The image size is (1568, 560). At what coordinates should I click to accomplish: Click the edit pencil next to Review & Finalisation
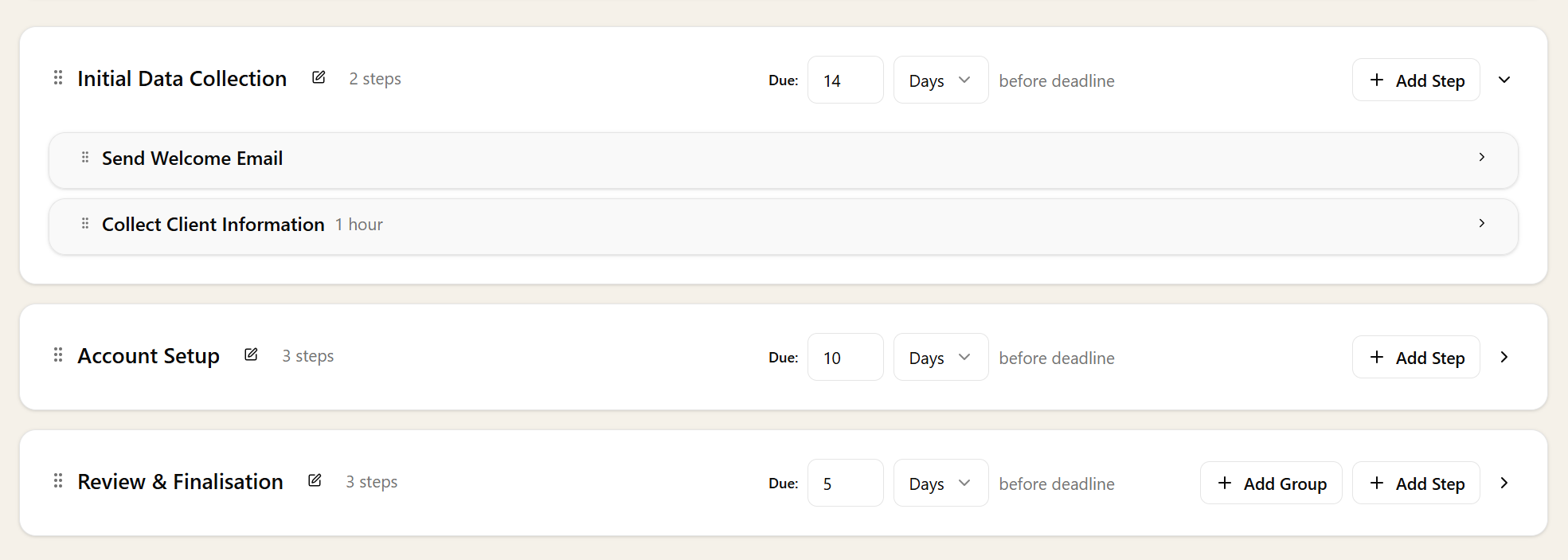click(x=315, y=480)
